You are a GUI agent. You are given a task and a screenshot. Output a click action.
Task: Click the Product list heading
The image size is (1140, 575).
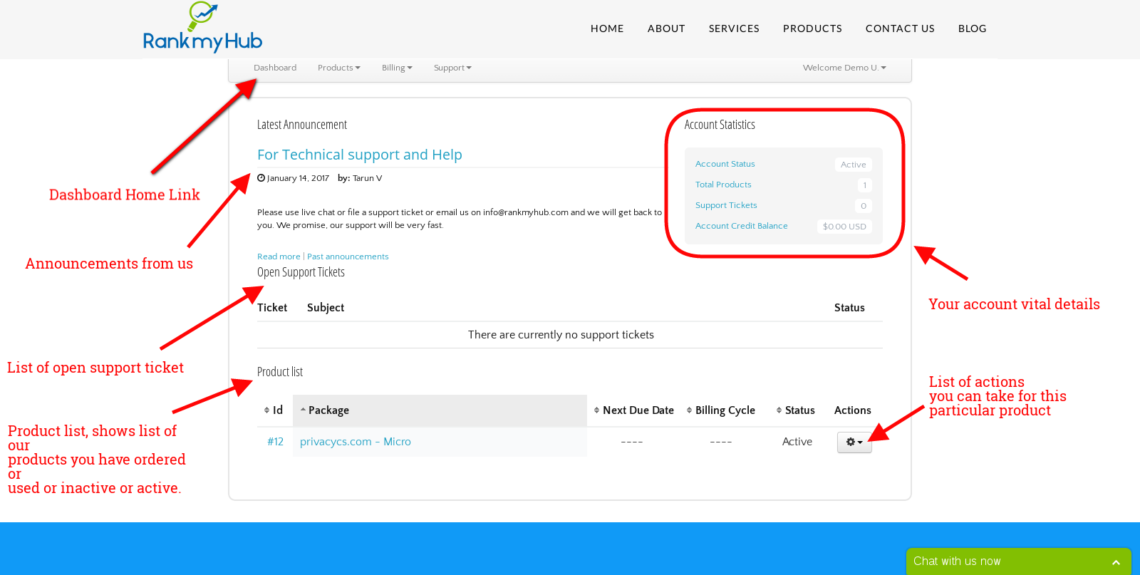280,371
